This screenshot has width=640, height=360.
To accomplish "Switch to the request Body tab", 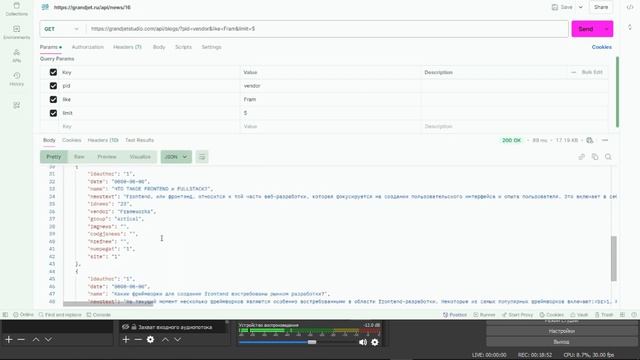I will pyautogui.click(x=159, y=47).
